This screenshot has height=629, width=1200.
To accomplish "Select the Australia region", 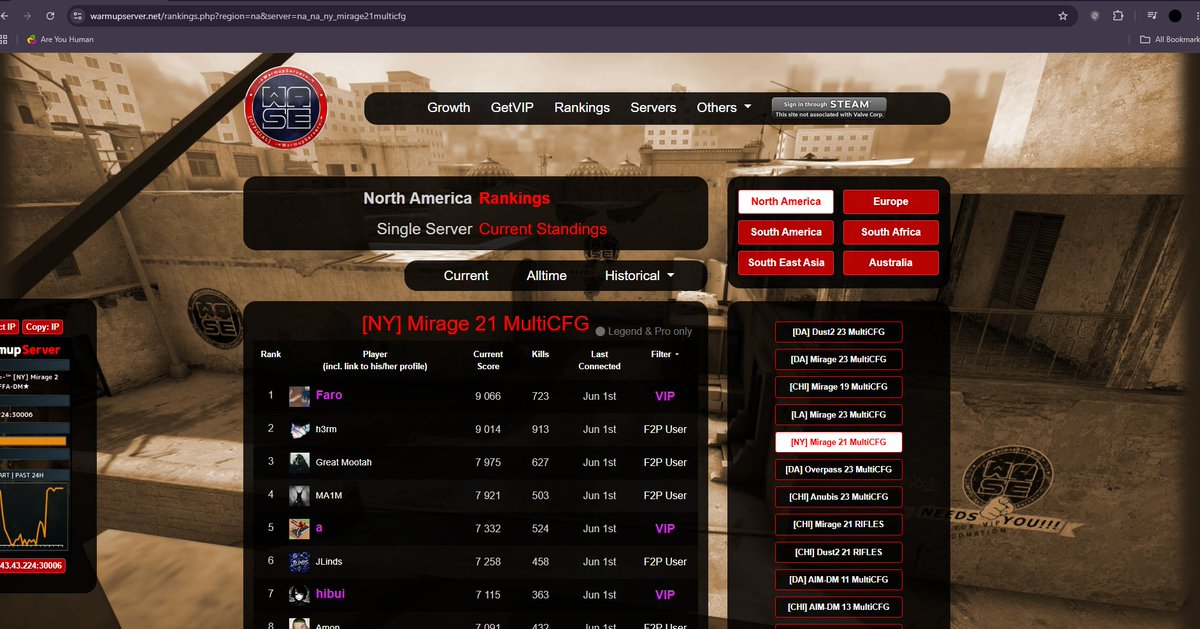I will click(x=890, y=263).
